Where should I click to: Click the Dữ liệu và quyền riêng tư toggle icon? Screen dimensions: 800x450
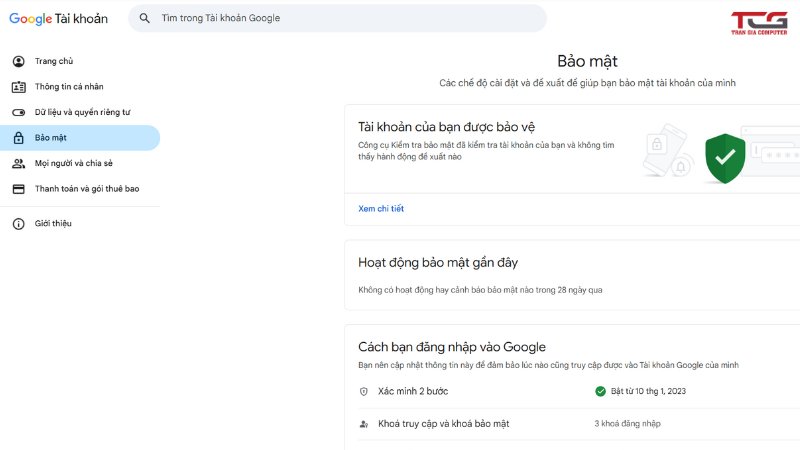(18, 112)
